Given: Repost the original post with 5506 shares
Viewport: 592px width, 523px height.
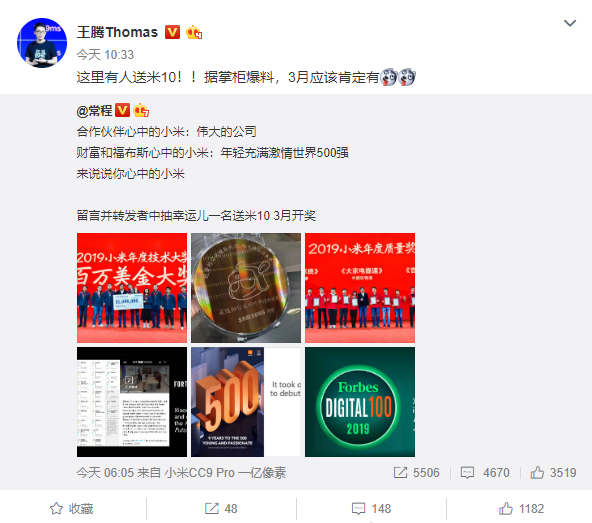Looking at the screenshot, I should [416, 472].
